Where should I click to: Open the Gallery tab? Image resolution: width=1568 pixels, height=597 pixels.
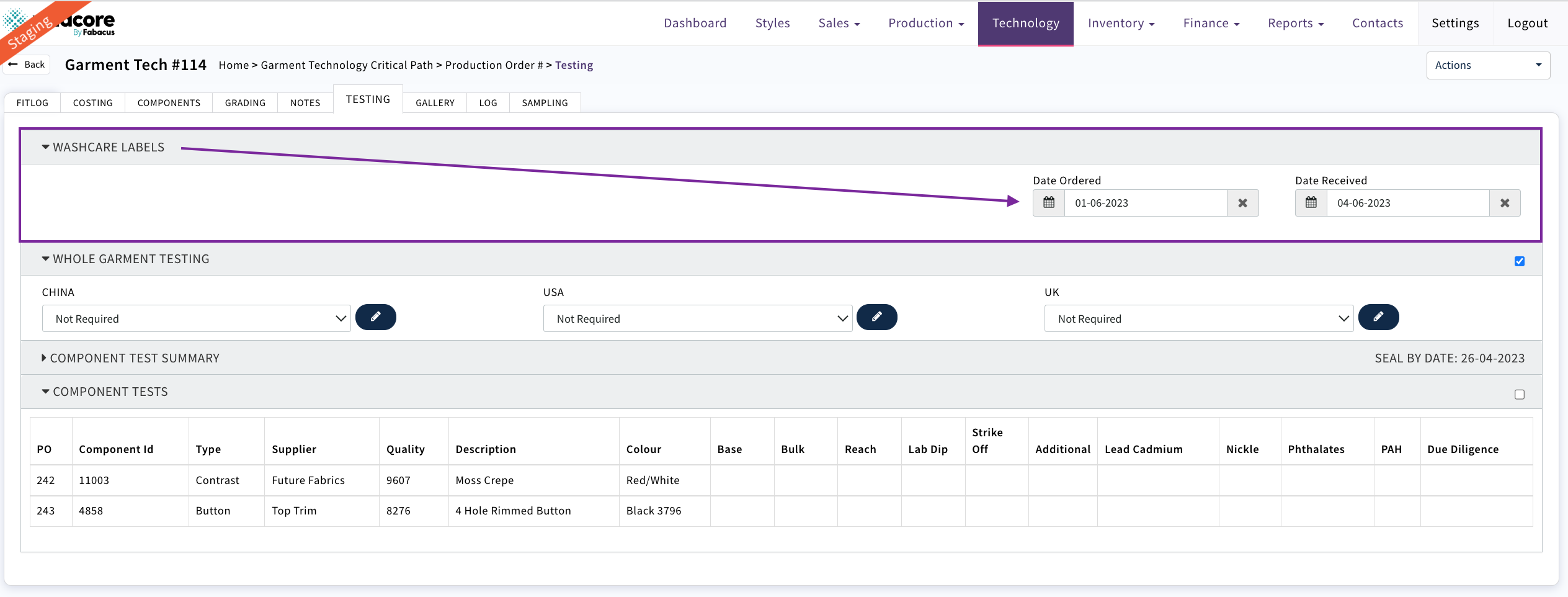[435, 103]
